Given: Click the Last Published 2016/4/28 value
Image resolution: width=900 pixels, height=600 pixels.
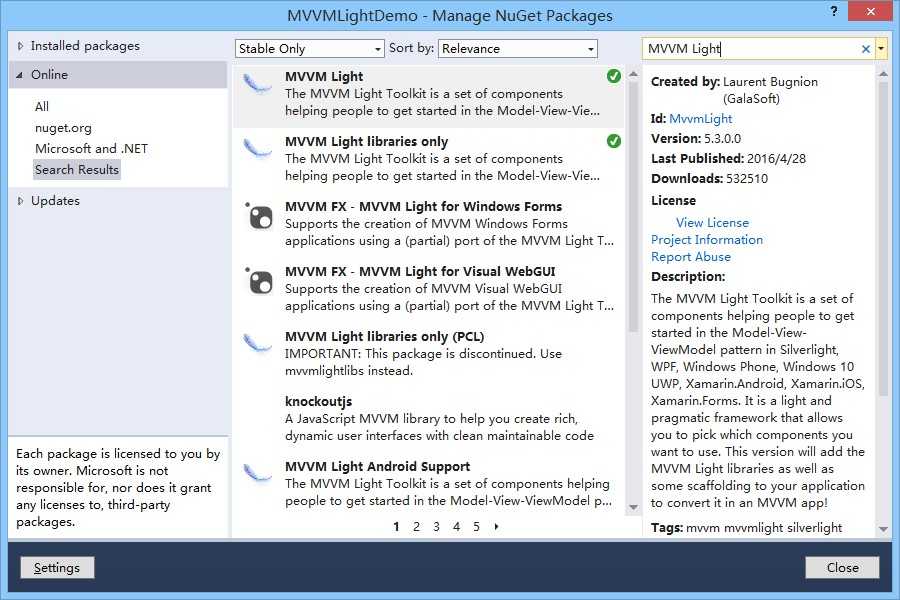Looking at the screenshot, I should coord(777,159).
